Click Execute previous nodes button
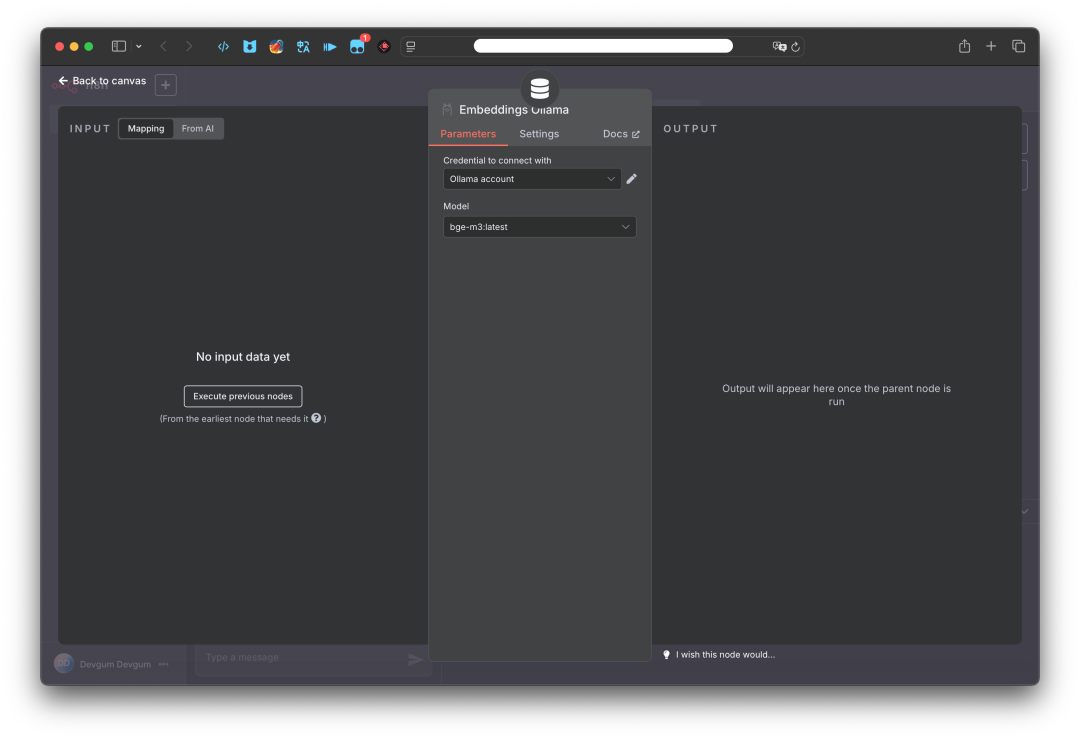 point(243,396)
